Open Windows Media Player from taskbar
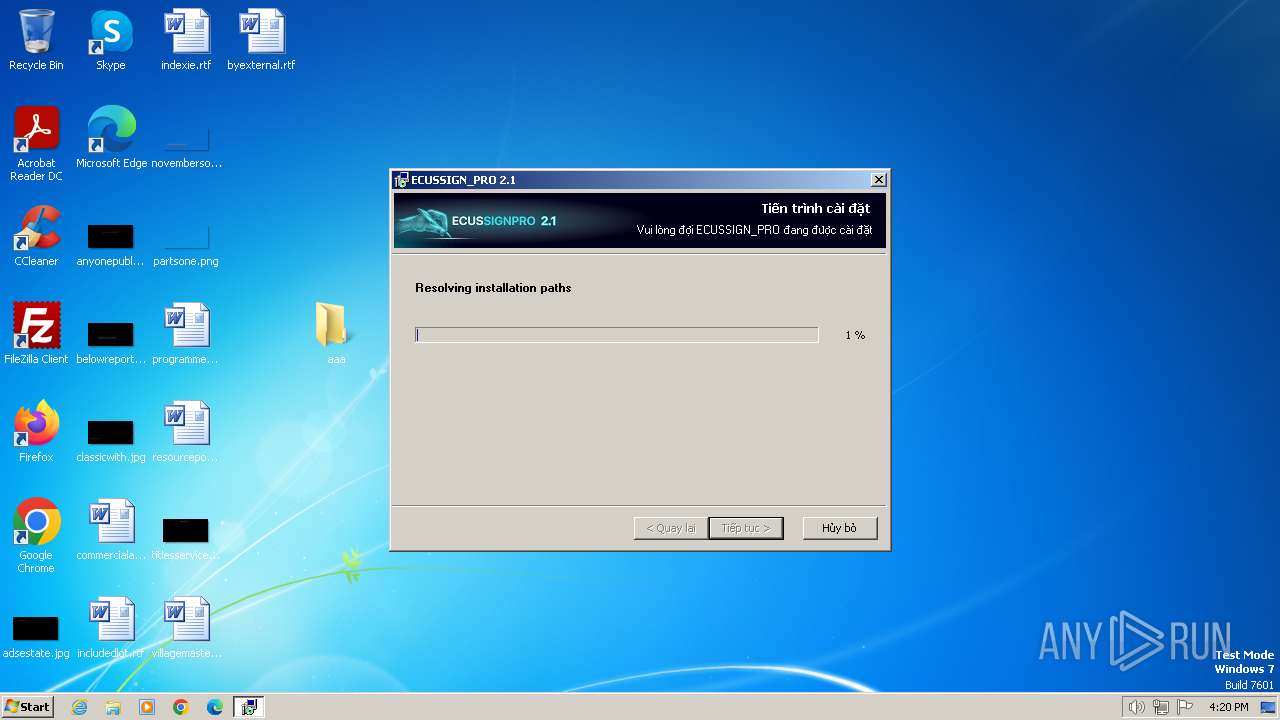Viewport: 1280px width, 720px height. [147, 707]
